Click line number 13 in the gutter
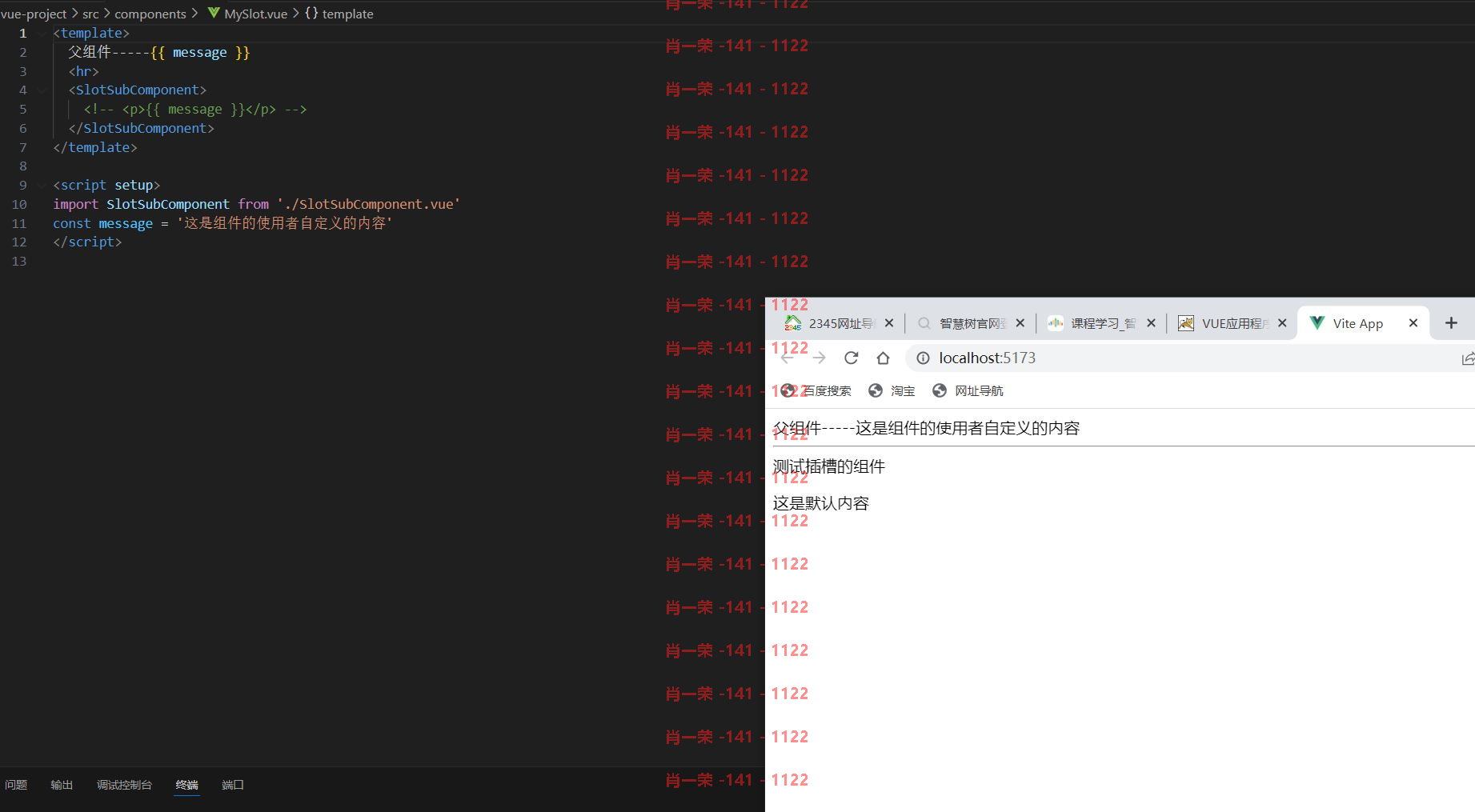 (x=19, y=261)
